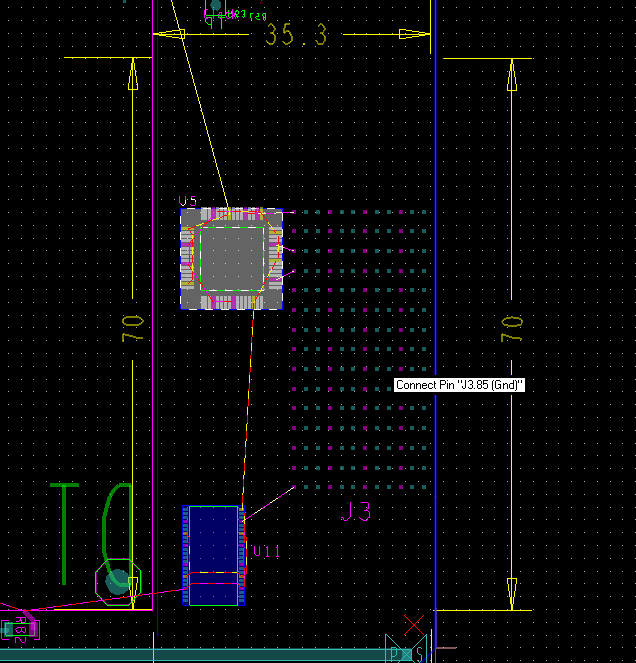Screen dimensions: 636x663
Task: Click the J3 connector designator label
Action: (x=356, y=512)
